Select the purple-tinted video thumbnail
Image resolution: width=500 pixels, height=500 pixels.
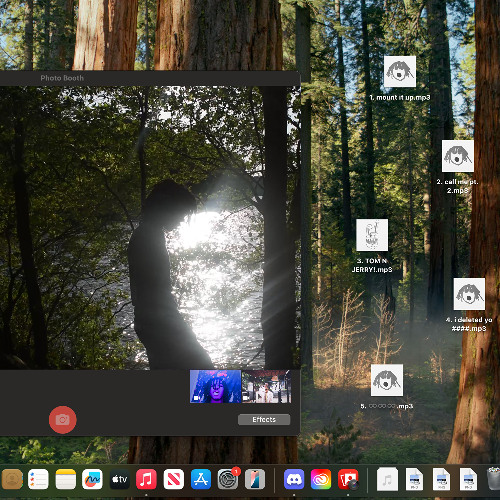tap(215, 386)
